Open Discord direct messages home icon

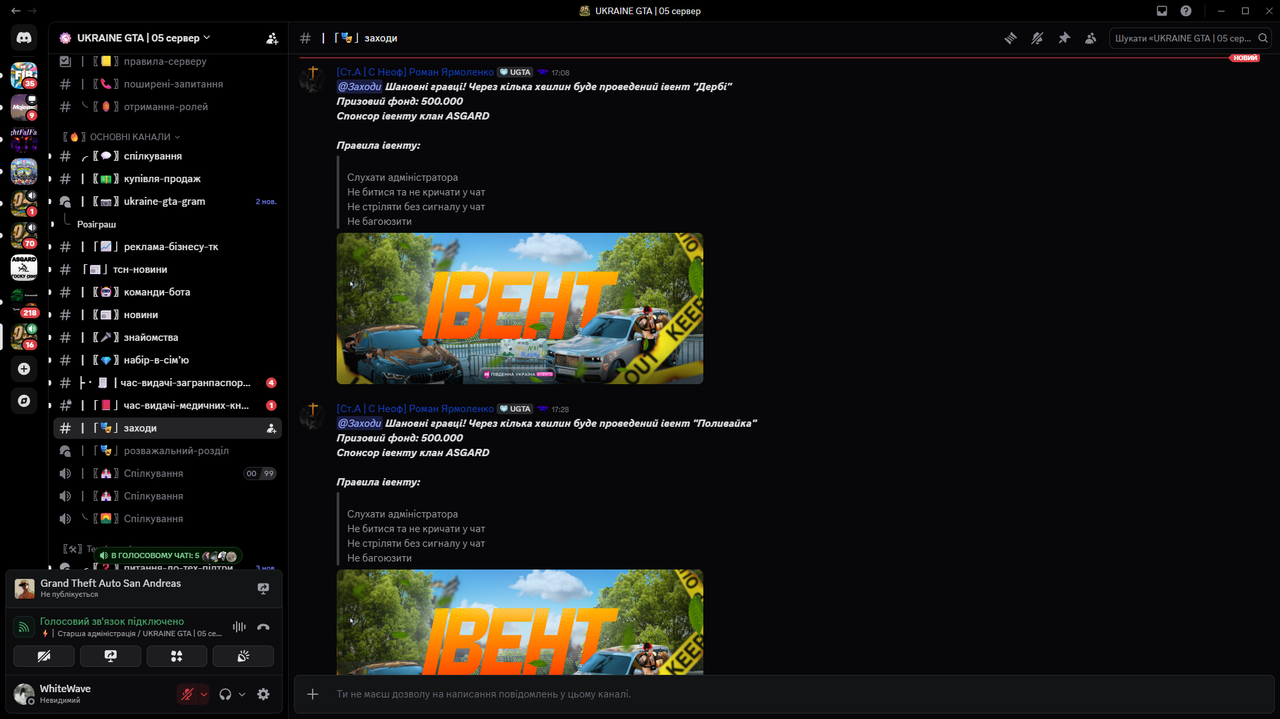(x=24, y=38)
